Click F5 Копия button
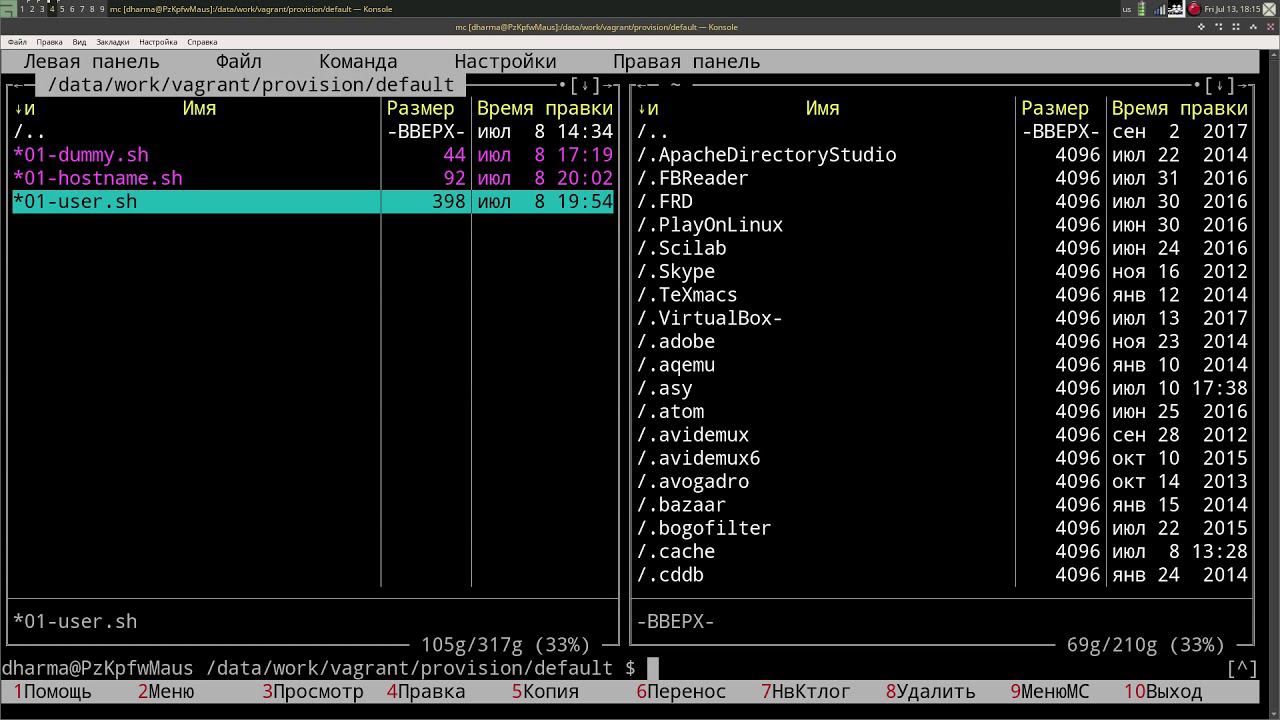1280x720 pixels. pyautogui.click(x=545, y=691)
